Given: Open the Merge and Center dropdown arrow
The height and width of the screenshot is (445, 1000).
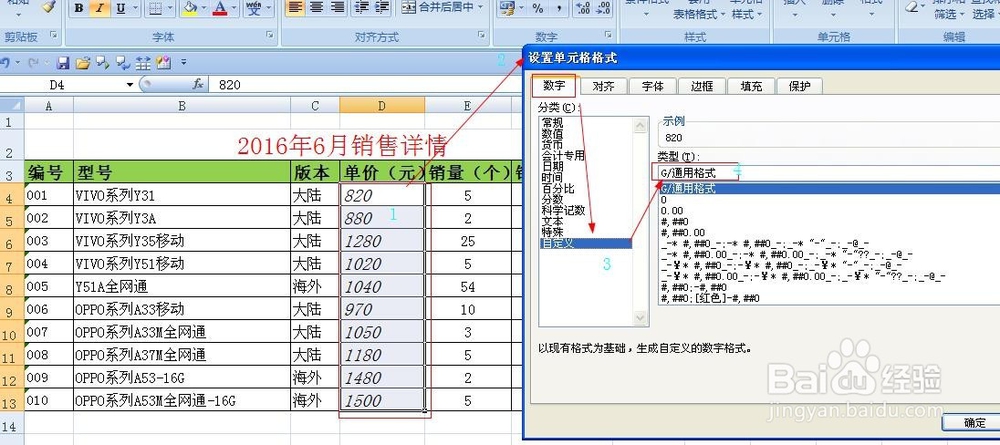Looking at the screenshot, I should (480, 8).
